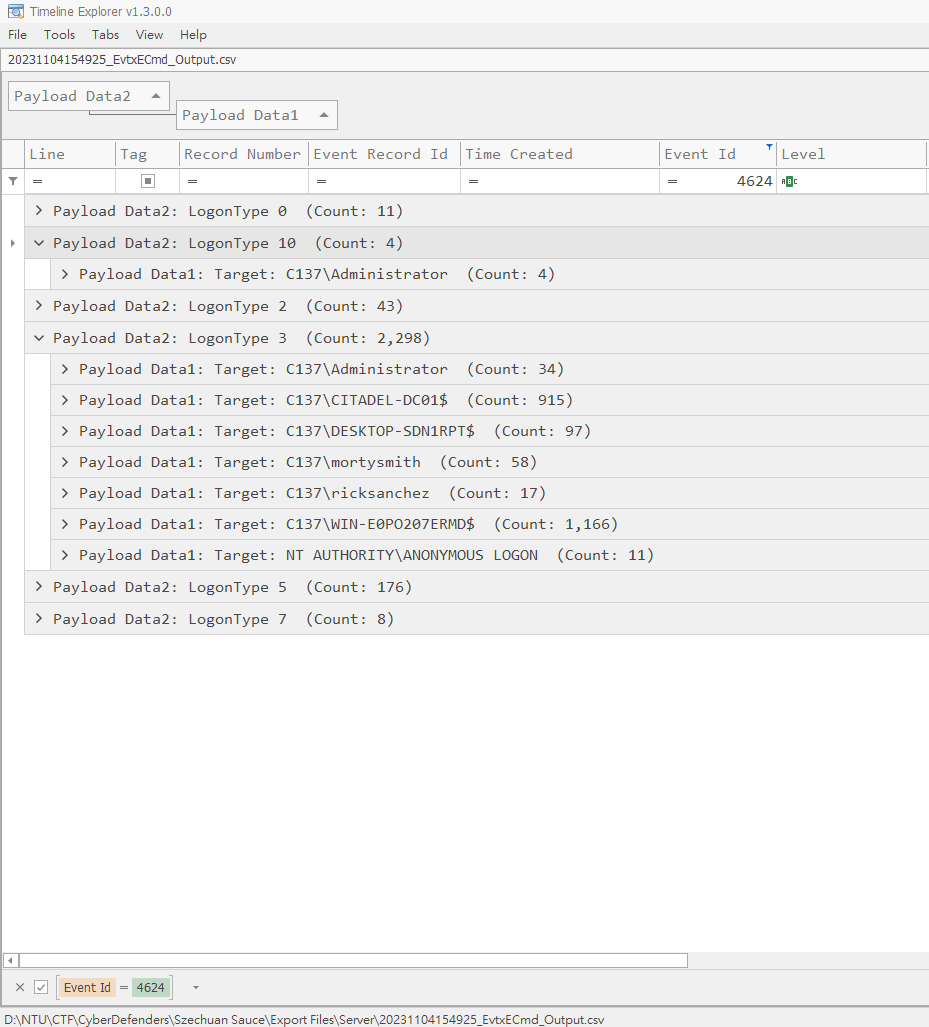Click the filter row funnel icon
The height and width of the screenshot is (1027, 929).
click(13, 181)
